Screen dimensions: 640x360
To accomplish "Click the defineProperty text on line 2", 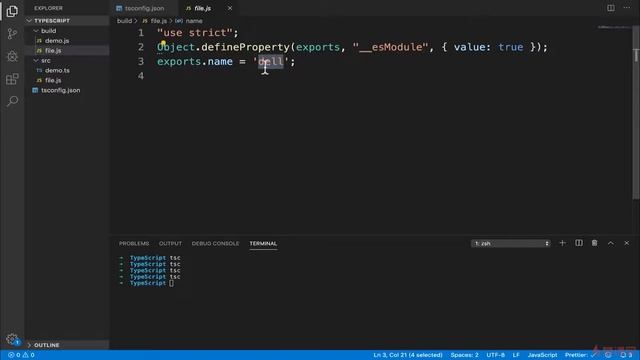I will click(x=245, y=47).
